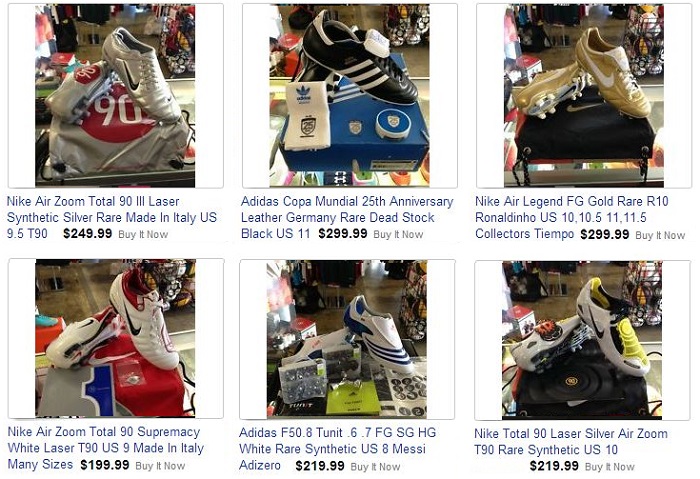Click Buy It Now for the $249.99 listing
The height and width of the screenshot is (479, 700).
click(x=143, y=234)
